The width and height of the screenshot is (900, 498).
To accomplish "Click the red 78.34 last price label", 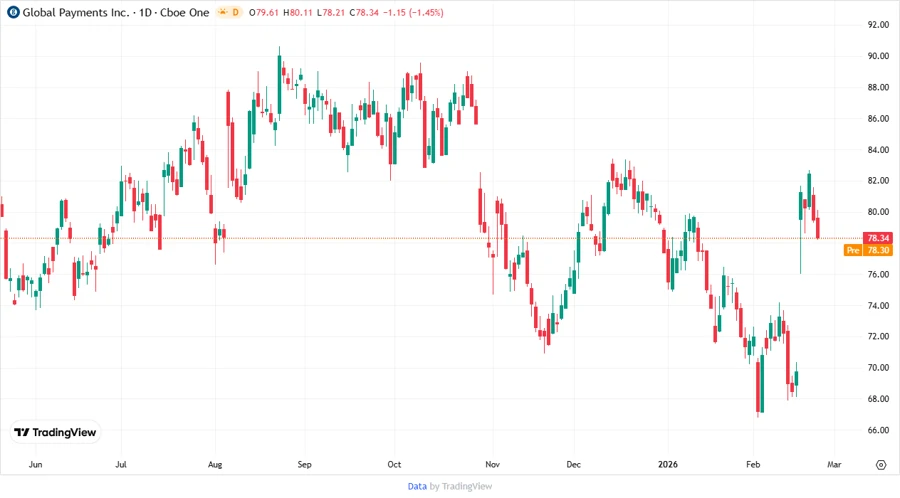I will coord(878,238).
